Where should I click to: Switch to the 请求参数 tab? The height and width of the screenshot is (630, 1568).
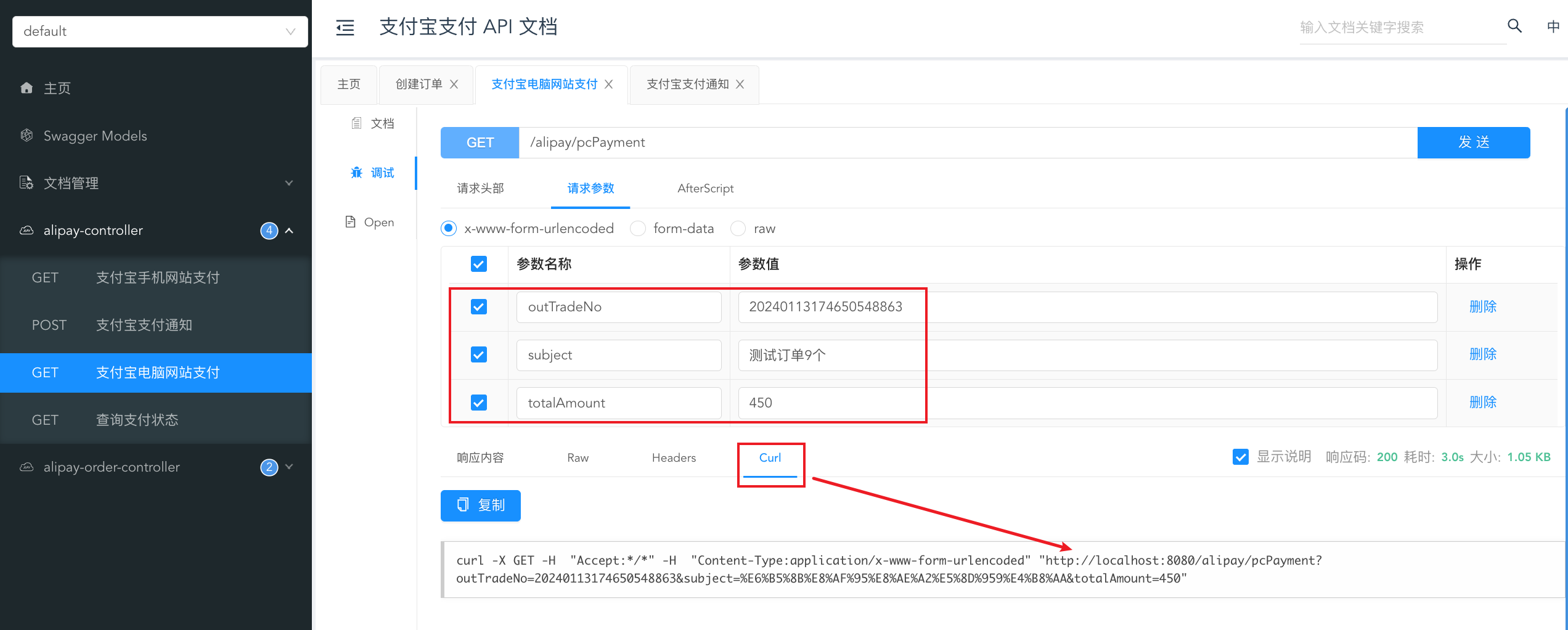tap(590, 189)
